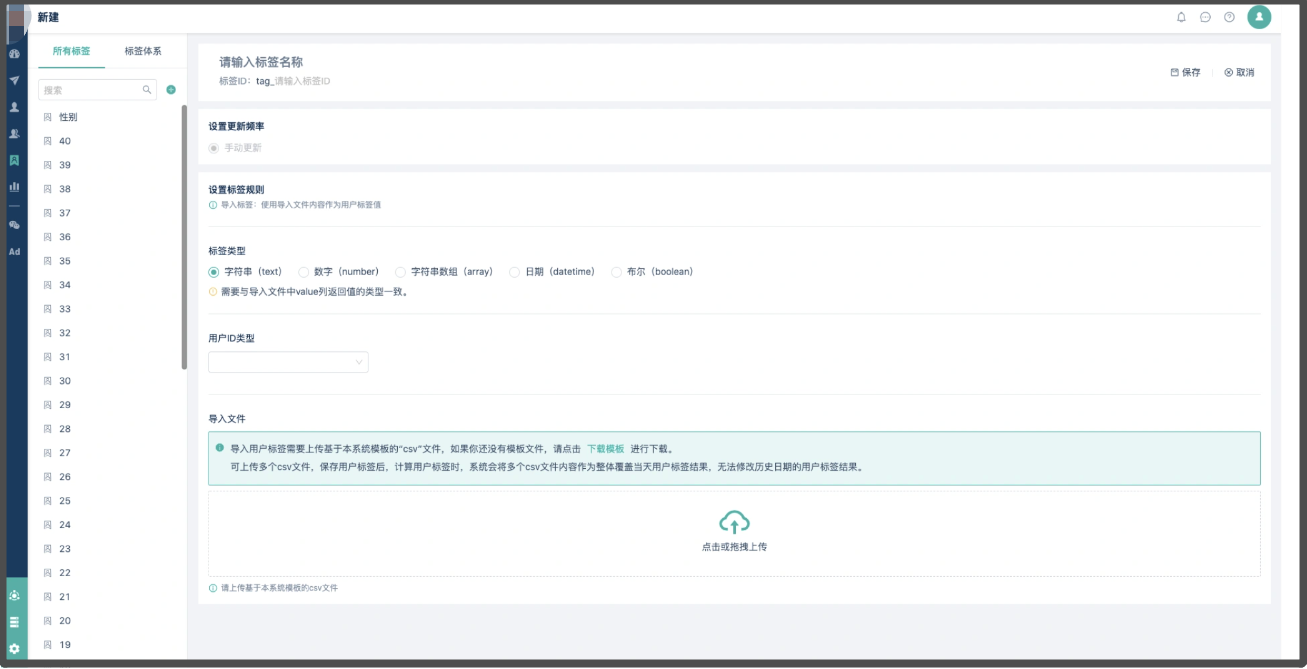Click the 请输入标签名称 name field

pyautogui.click(x=261, y=62)
